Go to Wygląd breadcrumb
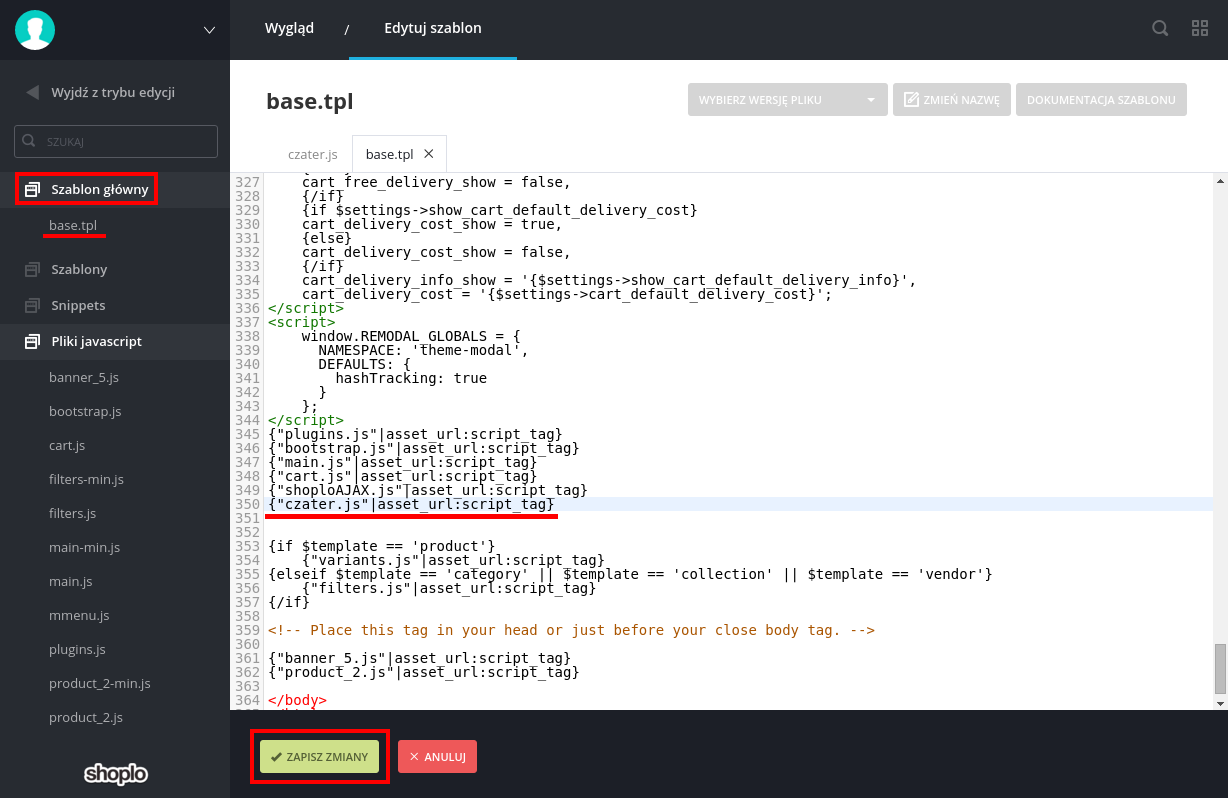This screenshot has height=798, width=1228. pyautogui.click(x=289, y=28)
